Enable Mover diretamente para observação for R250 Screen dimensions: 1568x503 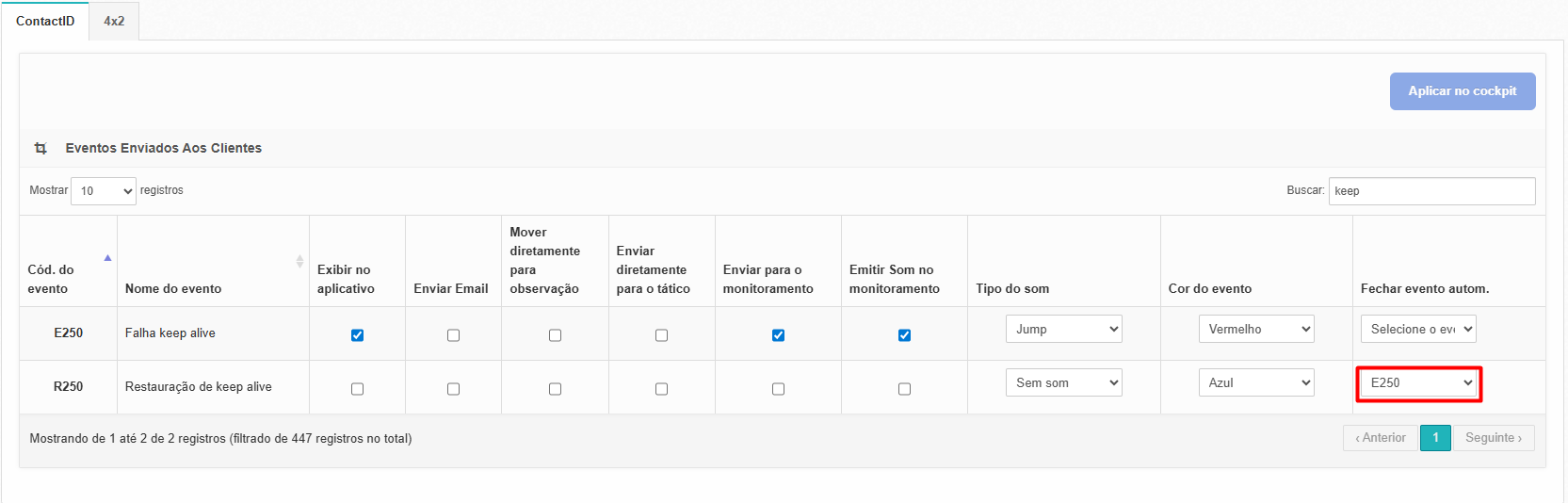click(x=555, y=389)
